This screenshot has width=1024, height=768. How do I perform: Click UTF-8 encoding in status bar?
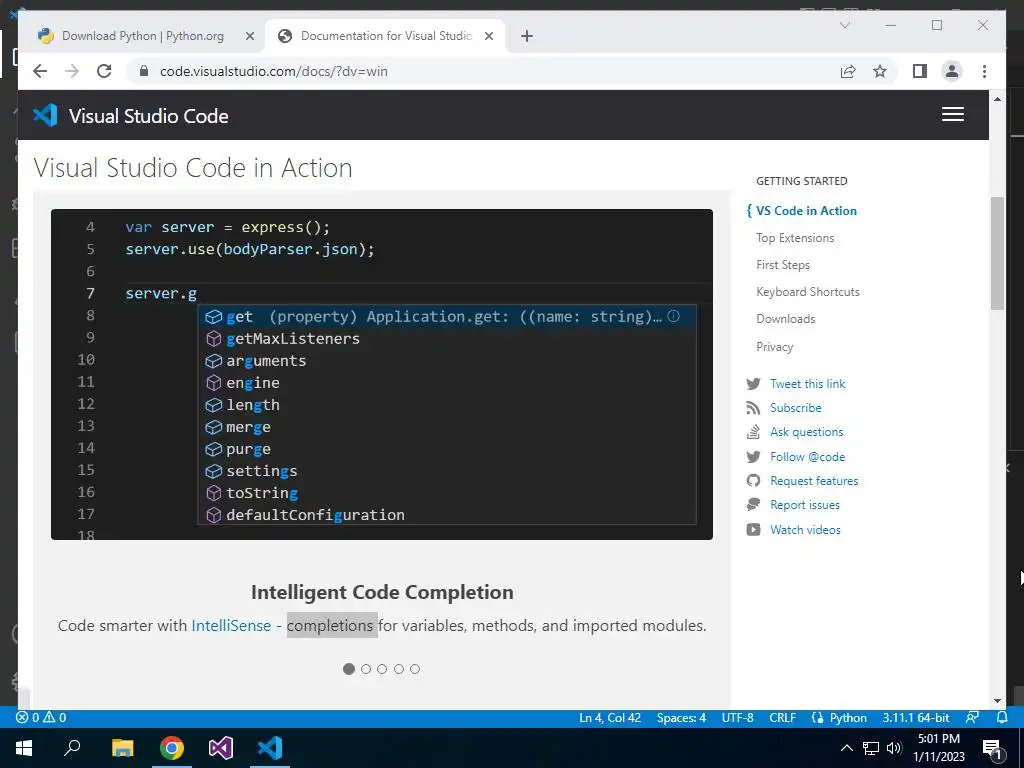click(737, 717)
